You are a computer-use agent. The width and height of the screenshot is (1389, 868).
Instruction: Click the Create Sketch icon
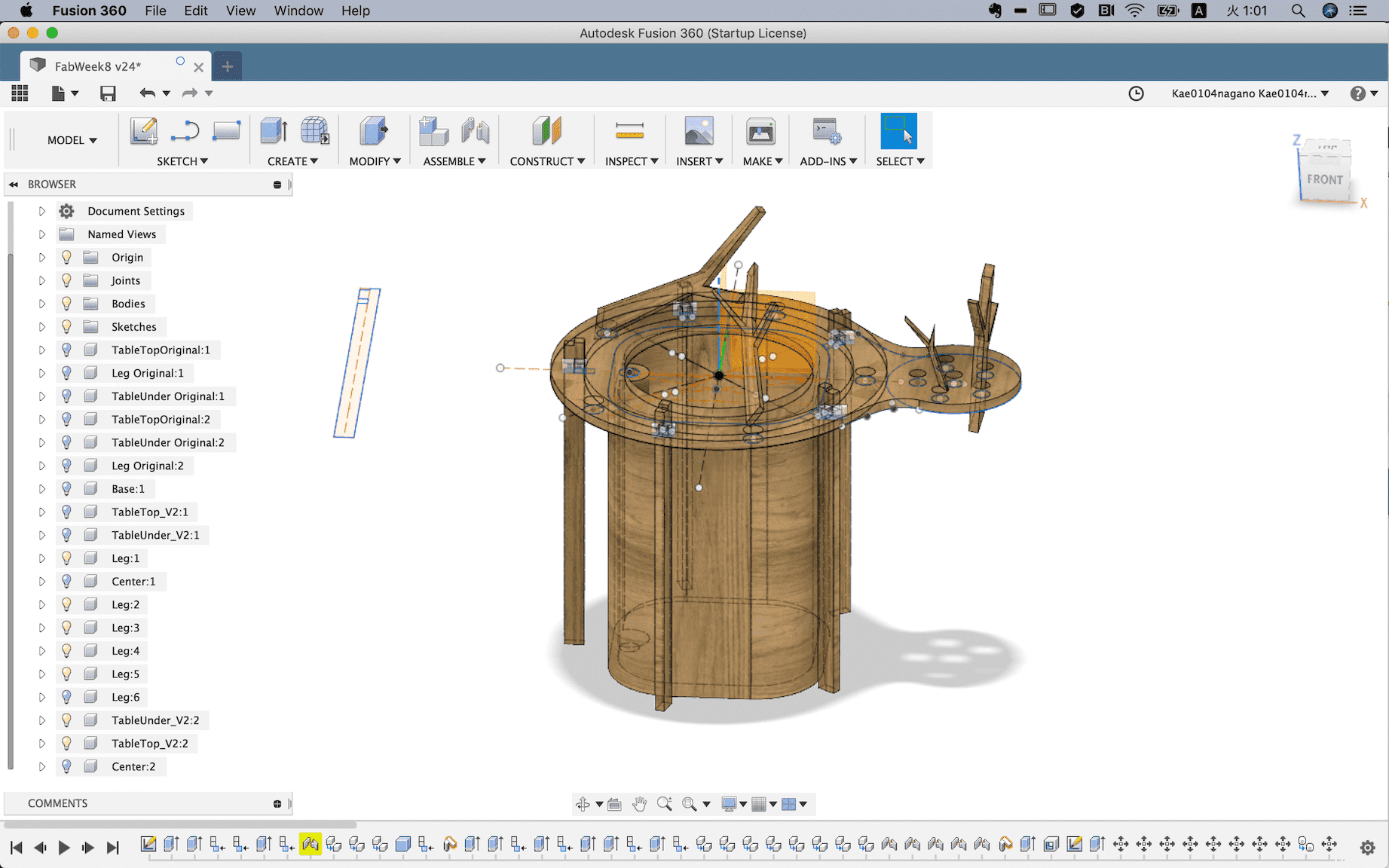[144, 131]
